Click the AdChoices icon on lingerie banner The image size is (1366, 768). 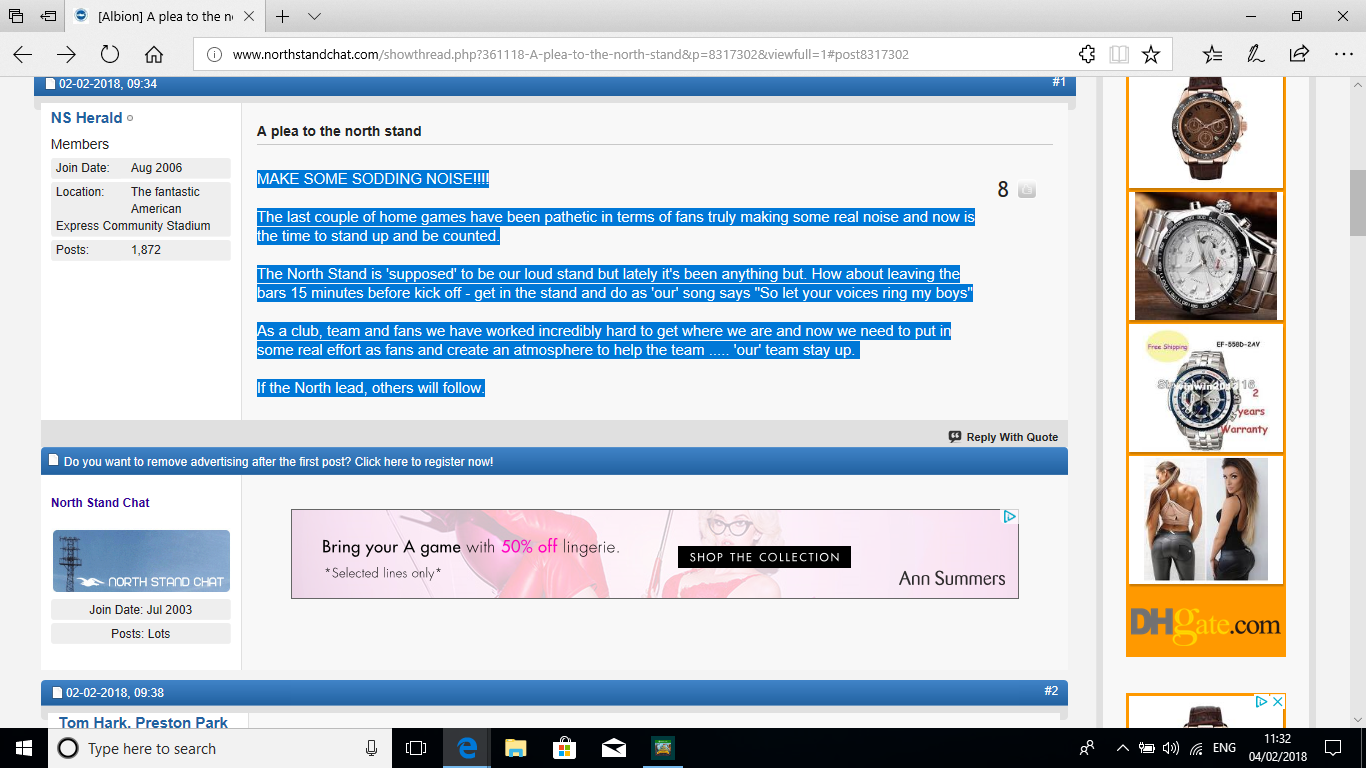[1010, 517]
